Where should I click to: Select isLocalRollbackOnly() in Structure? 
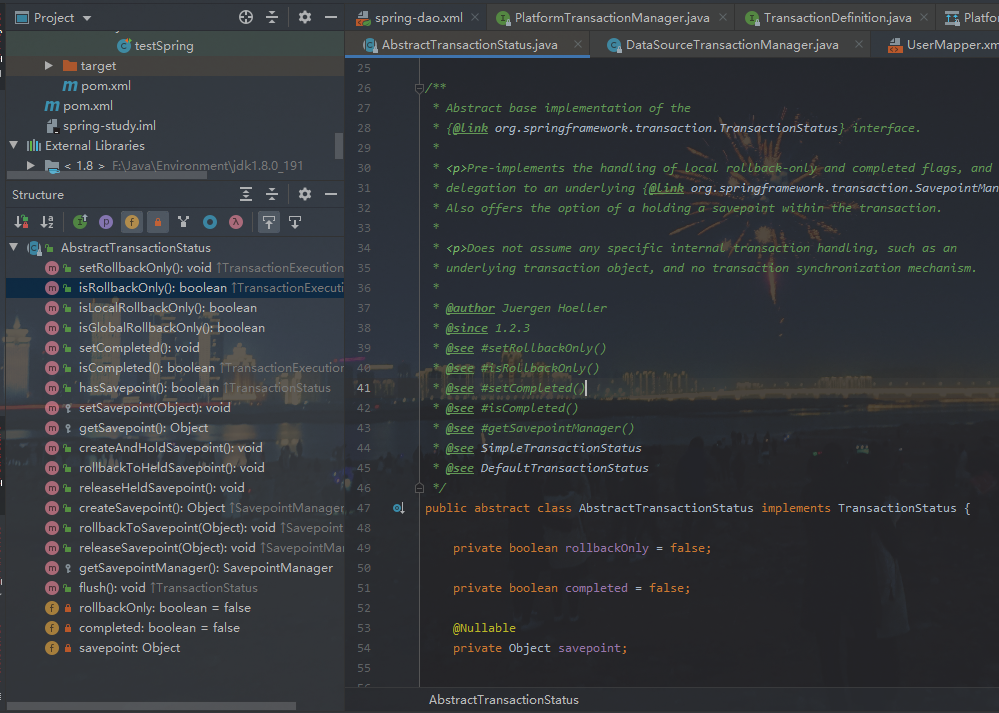point(168,308)
